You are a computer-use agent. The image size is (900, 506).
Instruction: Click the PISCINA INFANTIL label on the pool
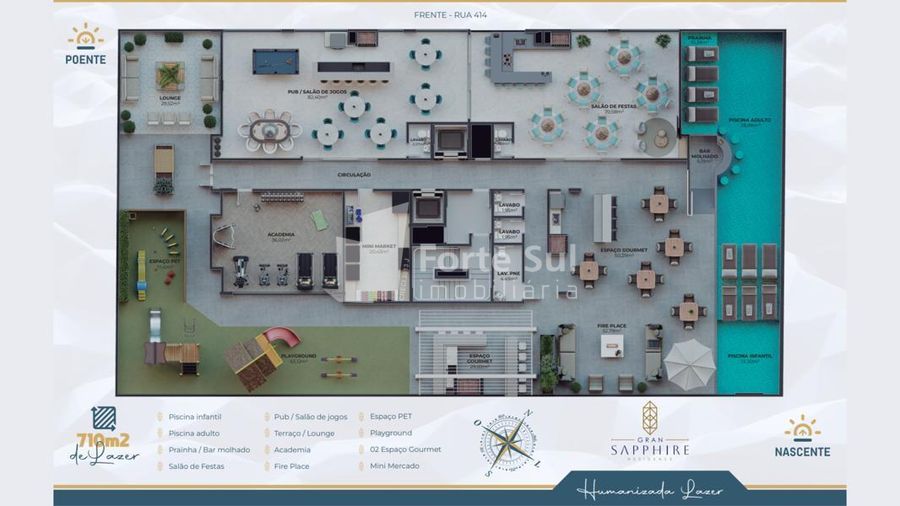tap(749, 356)
